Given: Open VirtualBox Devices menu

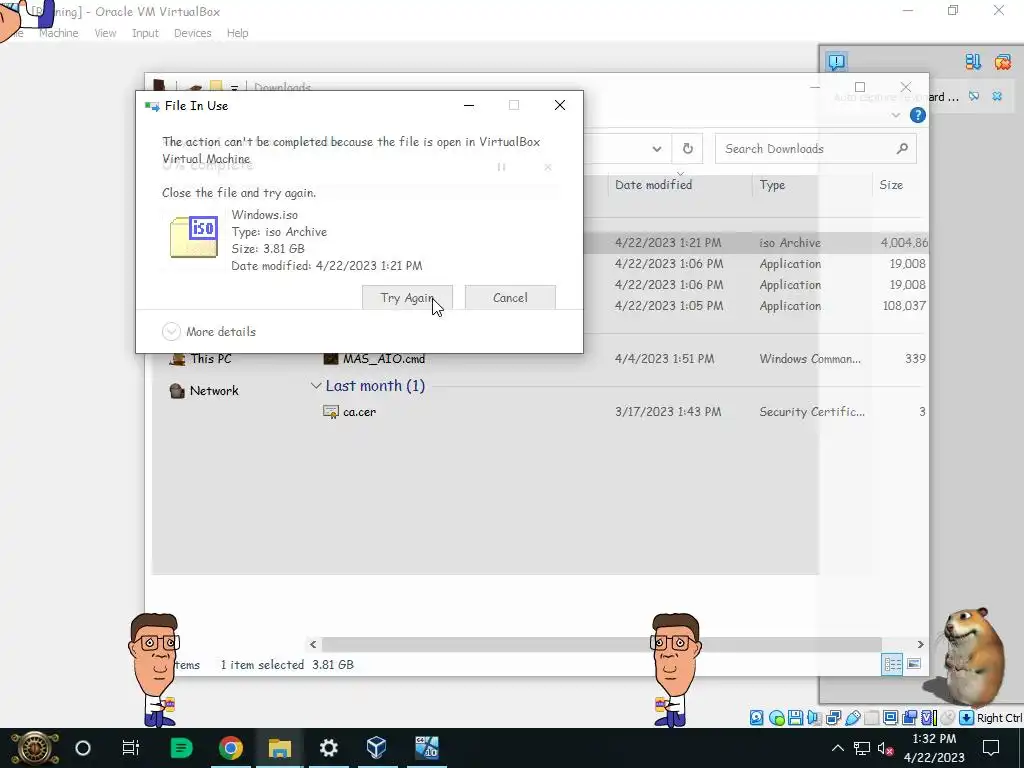Looking at the screenshot, I should click(x=193, y=33).
